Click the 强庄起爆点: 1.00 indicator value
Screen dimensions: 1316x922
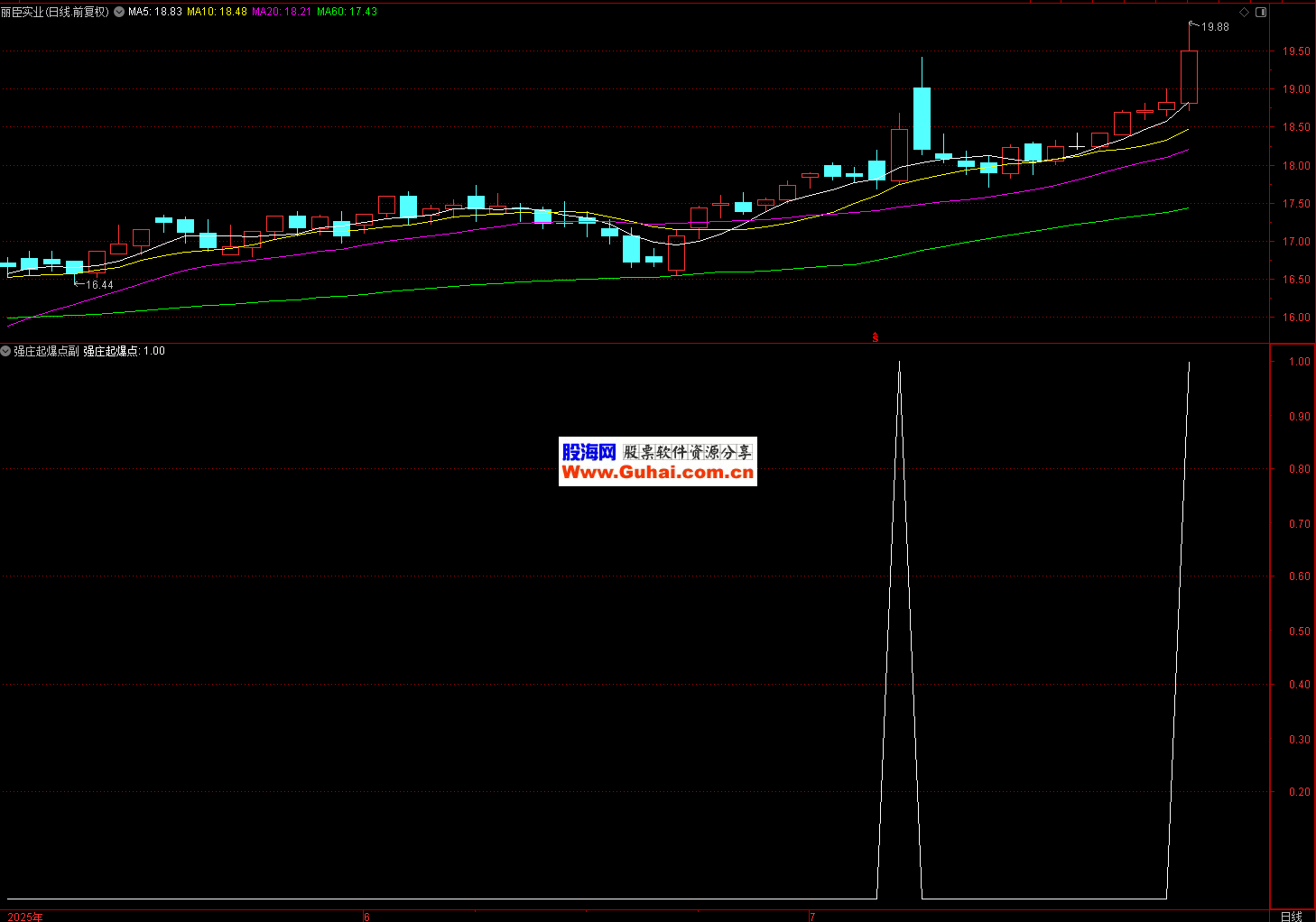(x=125, y=351)
